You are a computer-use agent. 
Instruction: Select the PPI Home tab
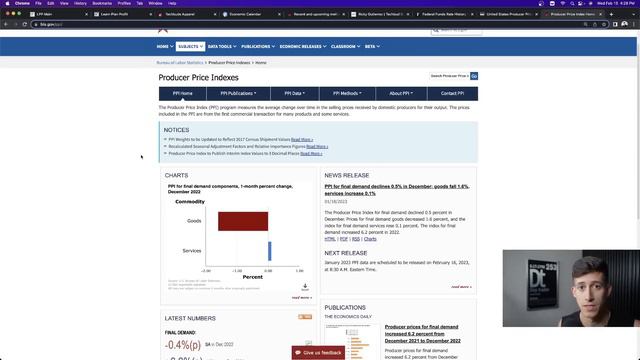[182, 93]
